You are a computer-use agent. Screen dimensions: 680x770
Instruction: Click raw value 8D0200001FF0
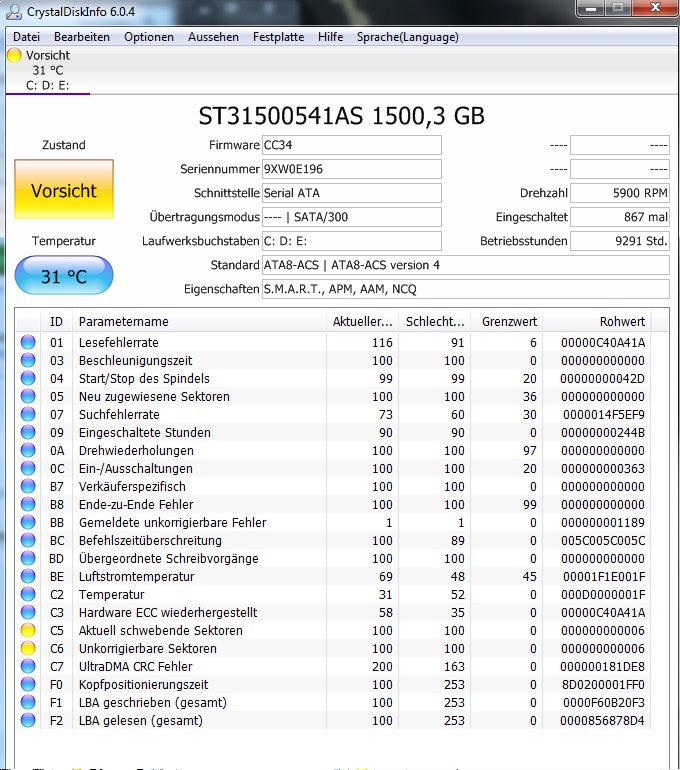(x=603, y=685)
